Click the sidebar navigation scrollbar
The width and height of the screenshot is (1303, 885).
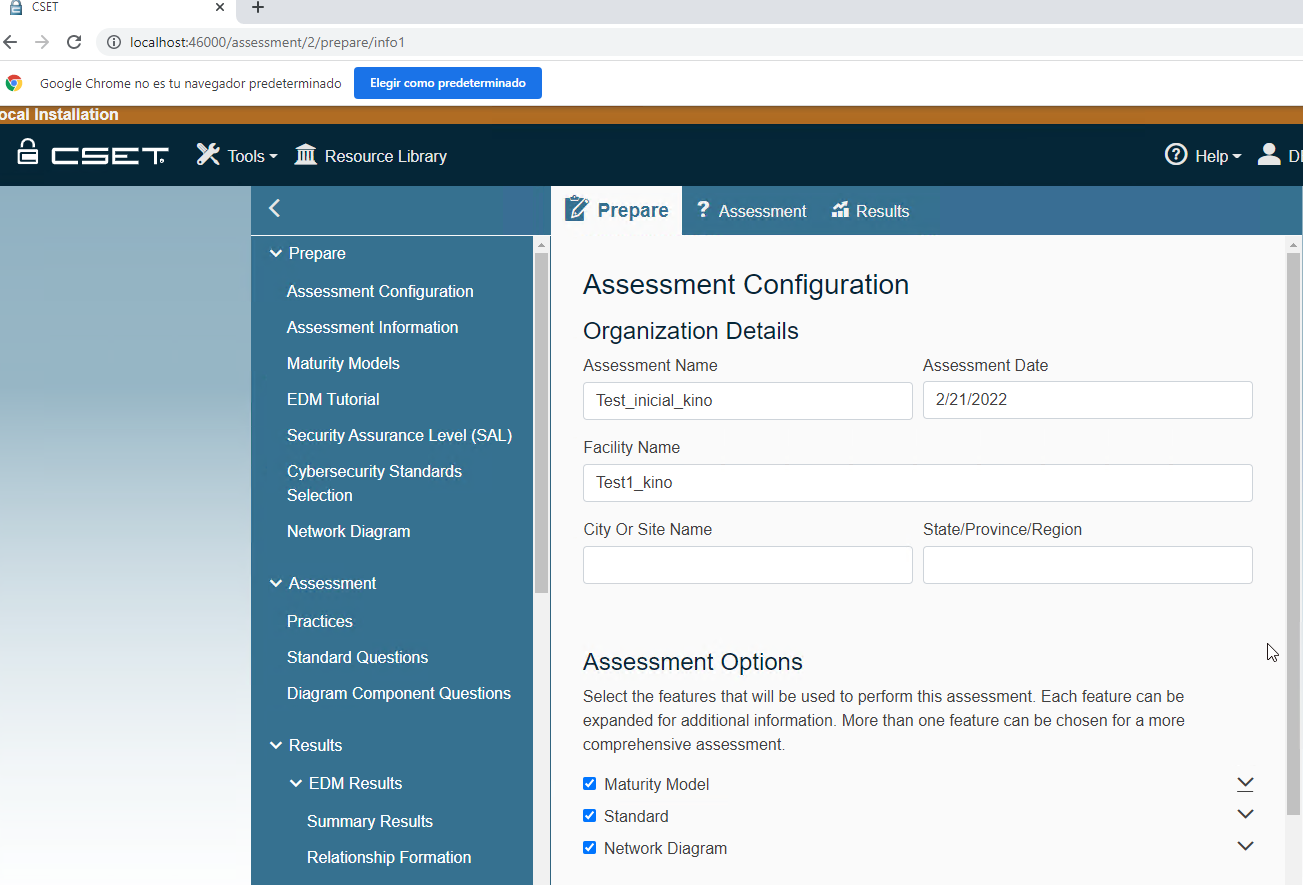pos(542,420)
